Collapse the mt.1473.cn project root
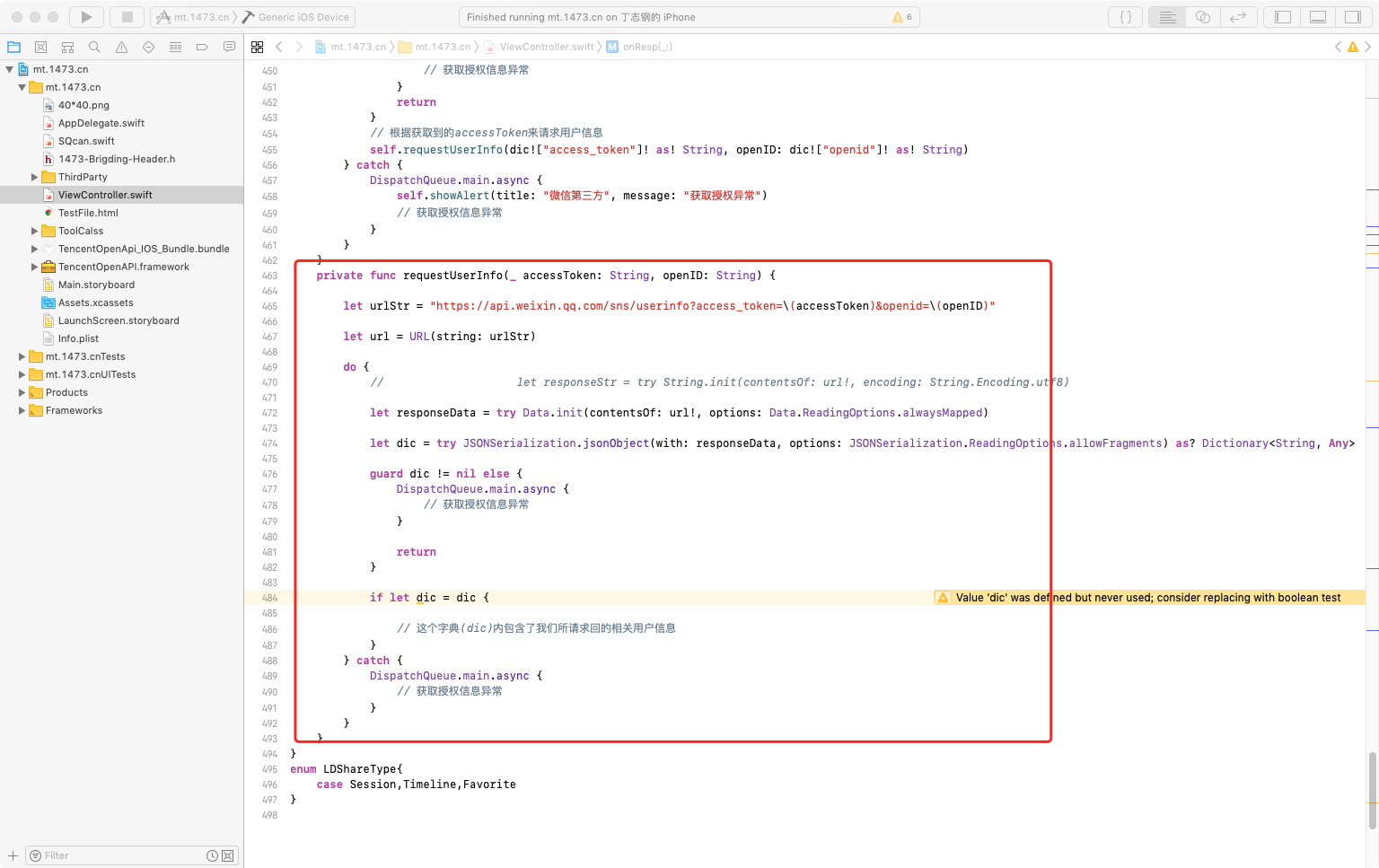The height and width of the screenshot is (868, 1379). (x=10, y=69)
